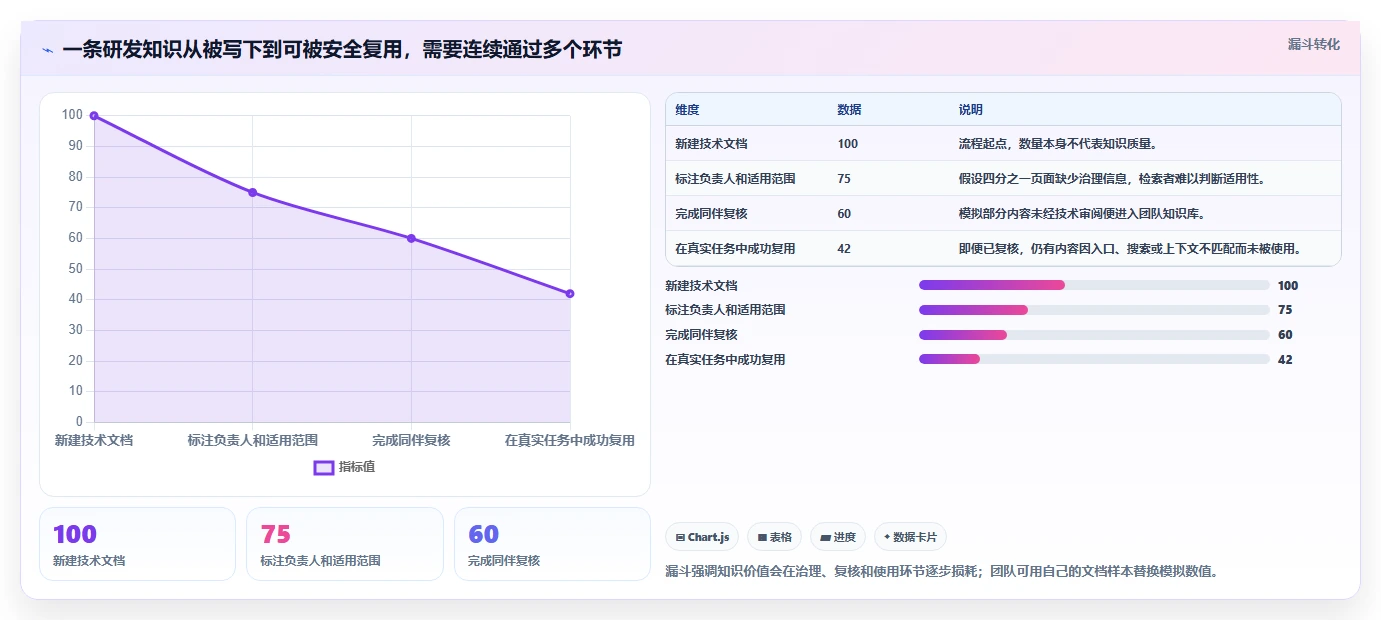Click the headline beginning '一条研发知识从被写下'

click(x=342, y=49)
